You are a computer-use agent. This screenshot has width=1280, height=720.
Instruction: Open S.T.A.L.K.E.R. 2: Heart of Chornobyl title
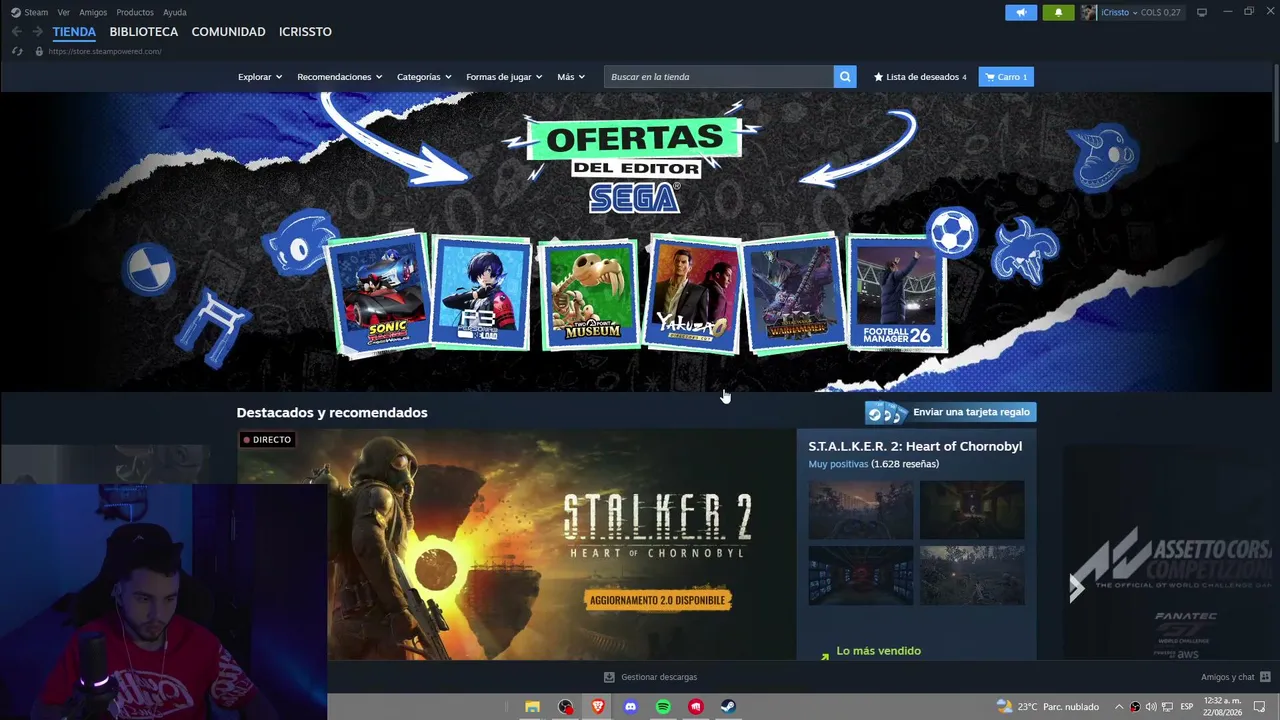pyautogui.click(x=915, y=446)
